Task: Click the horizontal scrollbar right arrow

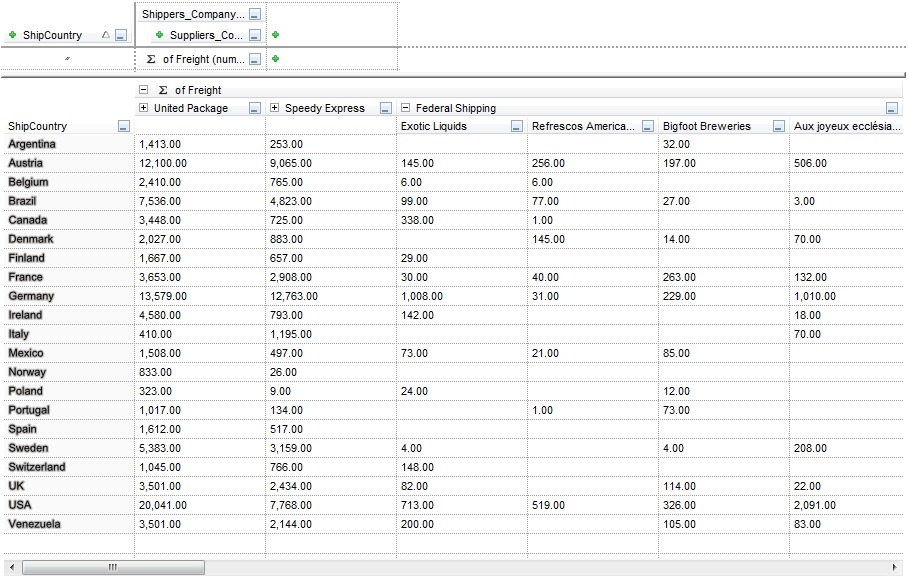Action: point(898,568)
